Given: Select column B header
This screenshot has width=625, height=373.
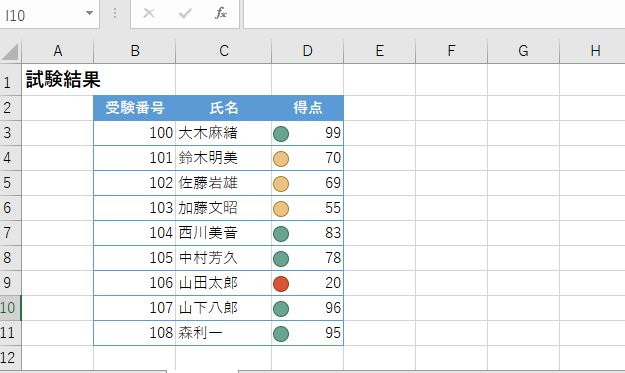Looking at the screenshot, I should pos(135,51).
